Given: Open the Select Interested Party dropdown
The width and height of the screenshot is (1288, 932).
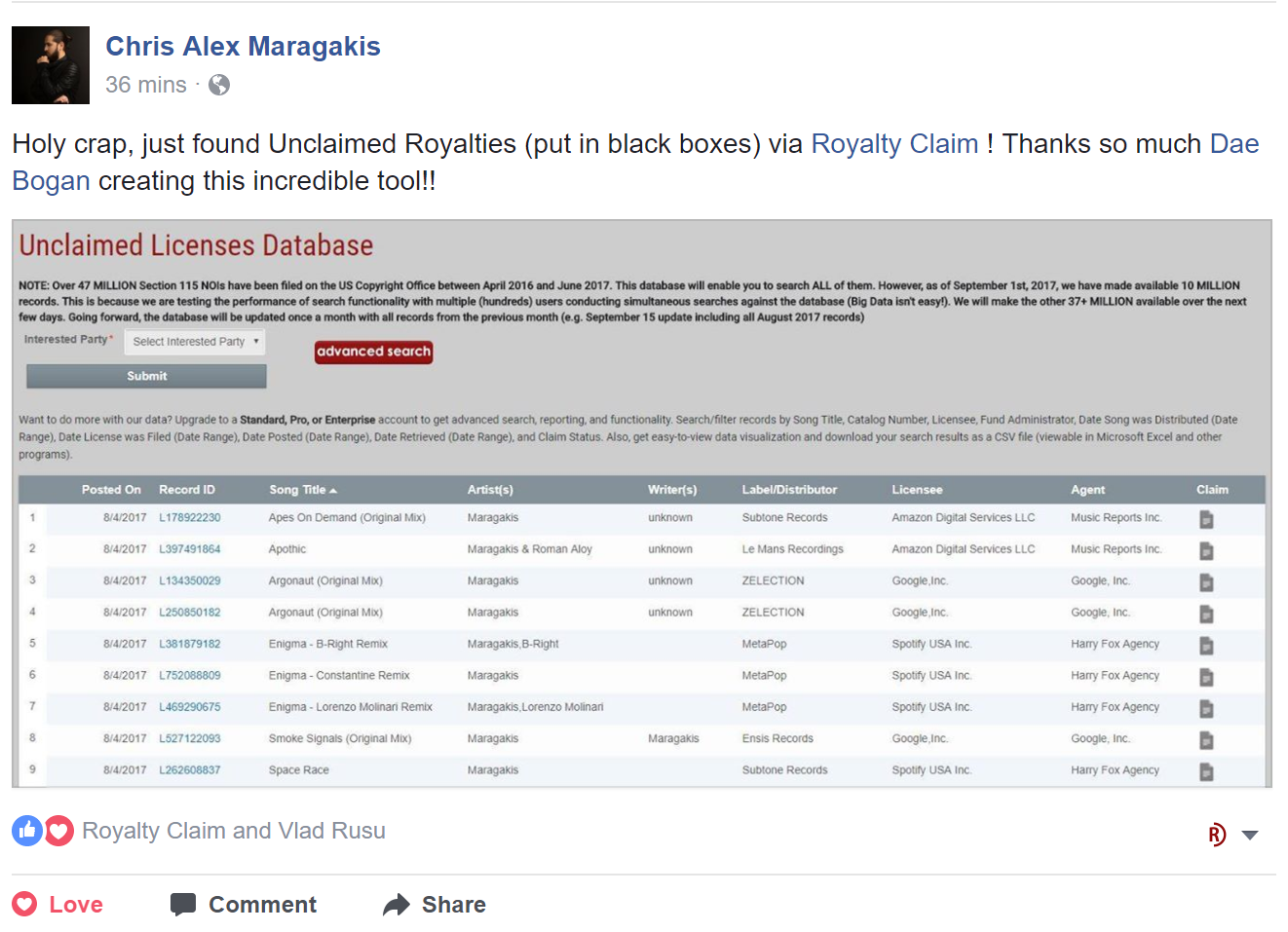Looking at the screenshot, I should pyautogui.click(x=195, y=342).
